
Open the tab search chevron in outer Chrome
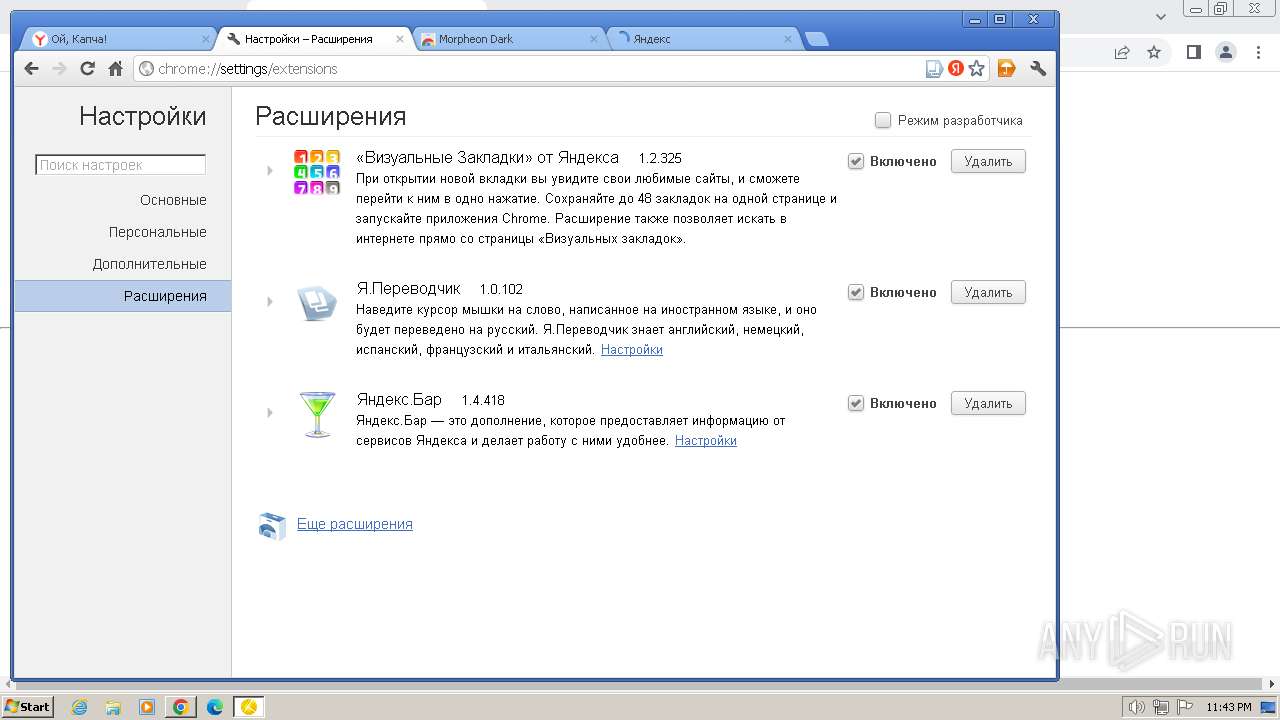1161,16
